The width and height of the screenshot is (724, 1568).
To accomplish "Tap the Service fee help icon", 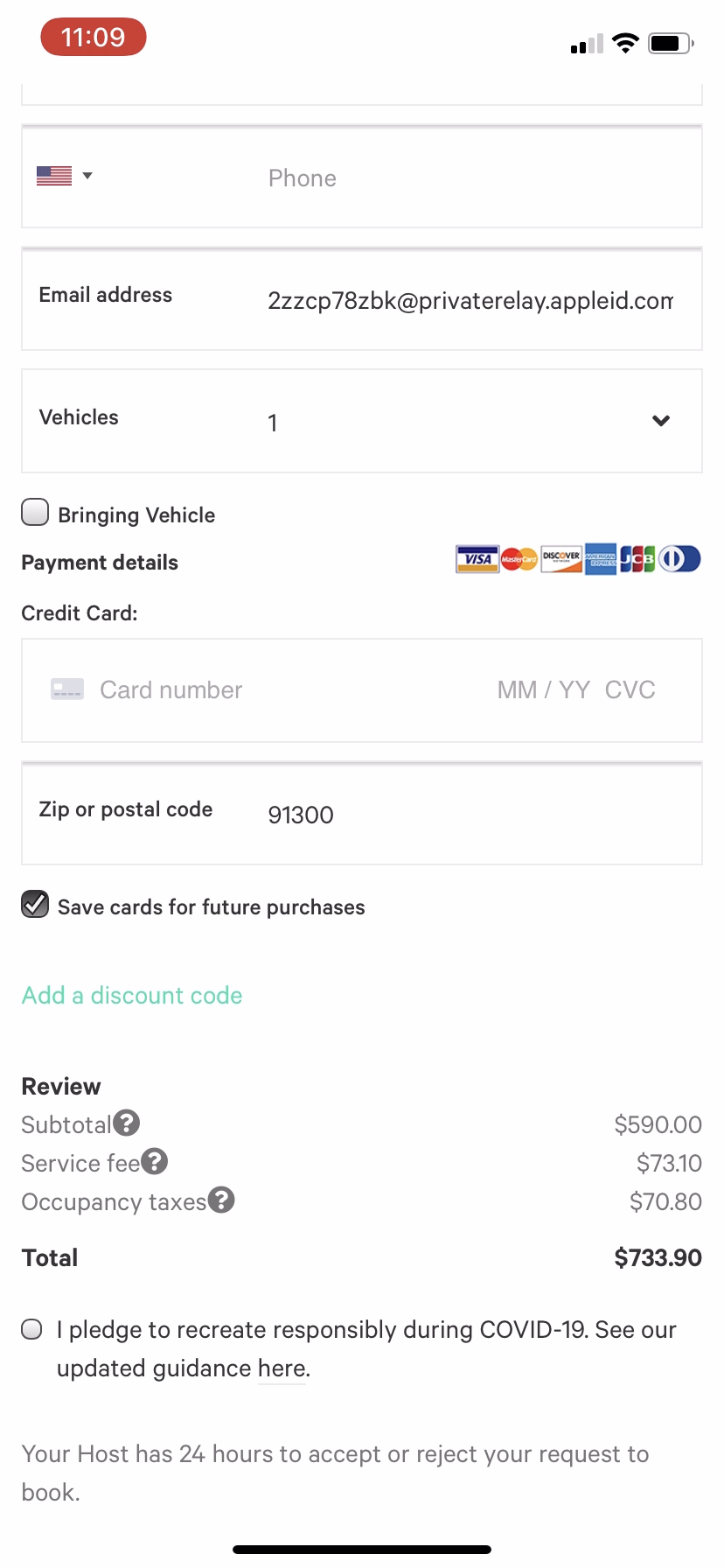I will coord(155,1161).
